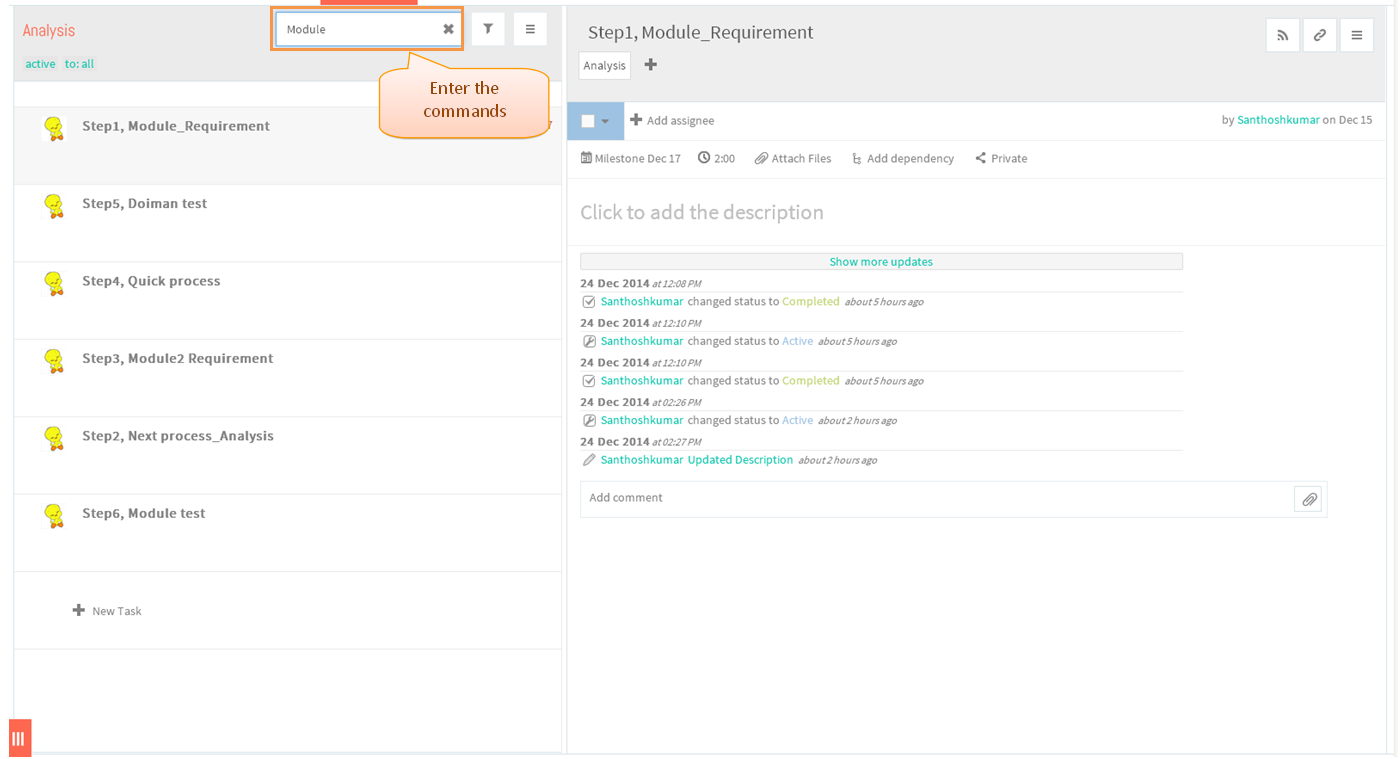The image size is (1400, 759).
Task: Click the description placeholder text
Action: click(x=702, y=212)
